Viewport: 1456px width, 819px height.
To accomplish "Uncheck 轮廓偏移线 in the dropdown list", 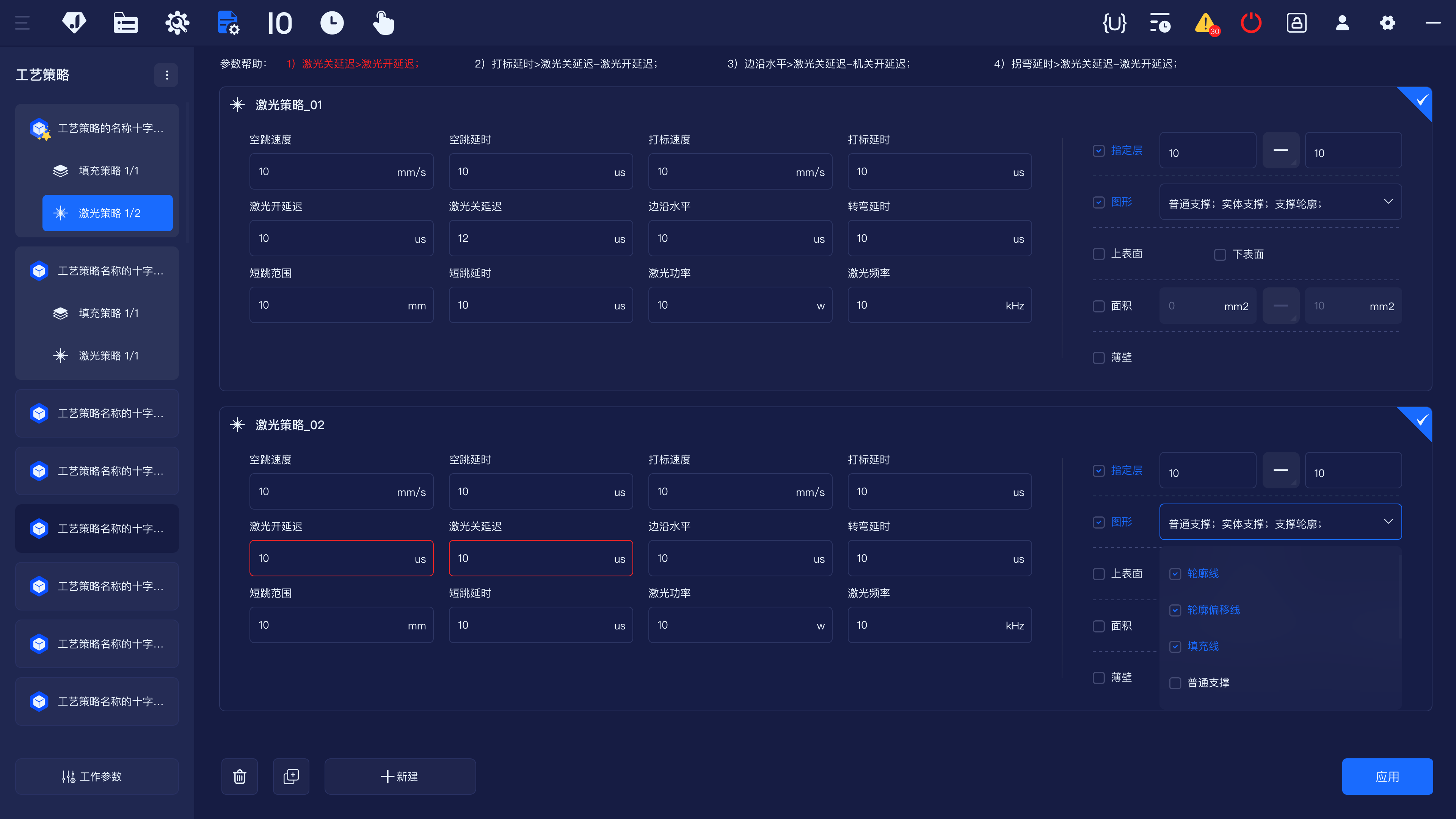I will pos(1176,610).
